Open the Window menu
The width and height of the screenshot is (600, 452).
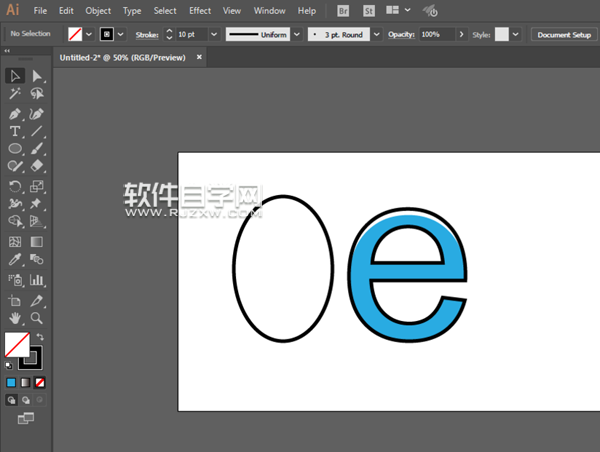coord(269,11)
